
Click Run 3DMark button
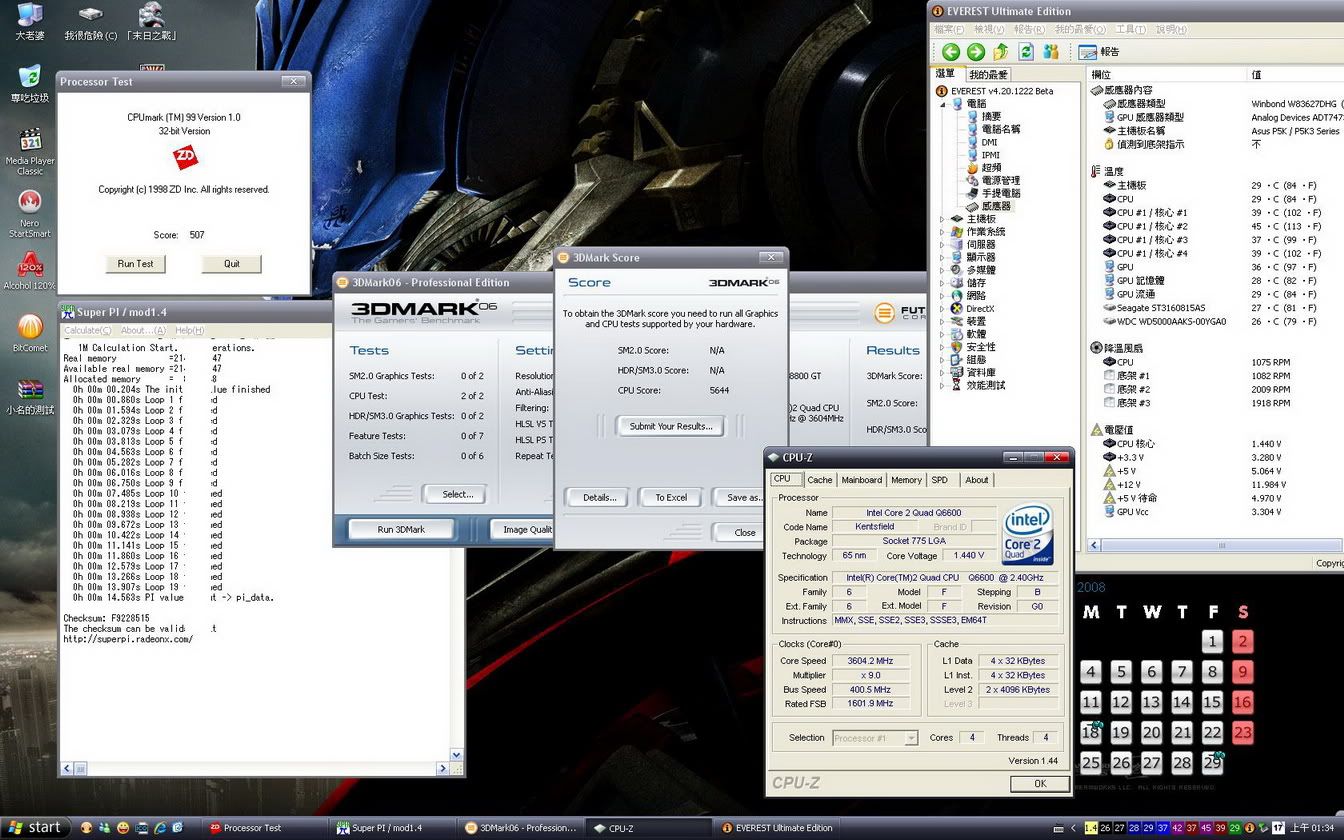401,529
